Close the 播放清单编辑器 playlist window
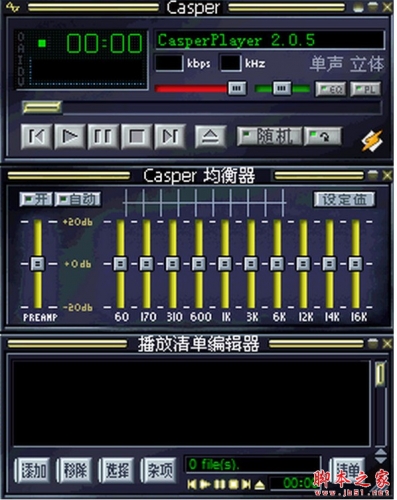This screenshot has width=397, height=500. click(387, 343)
